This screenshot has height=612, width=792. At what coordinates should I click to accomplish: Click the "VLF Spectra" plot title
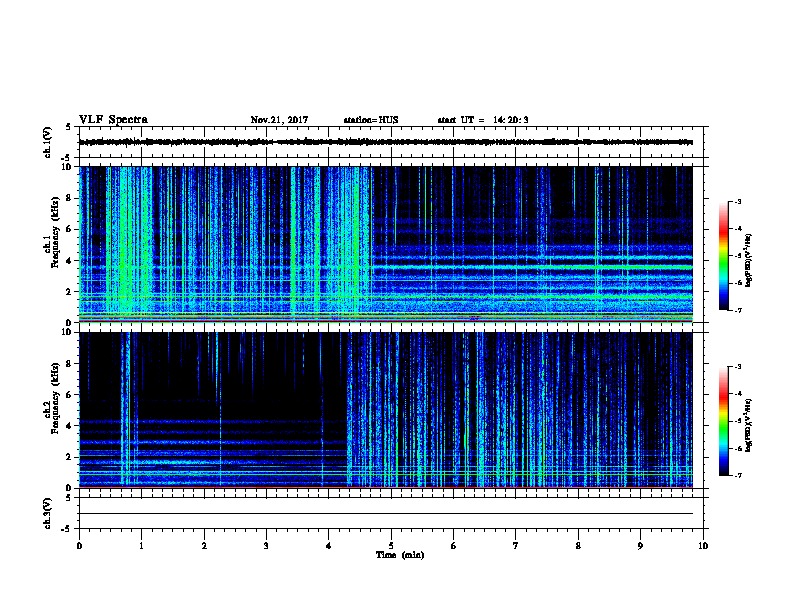[x=113, y=120]
